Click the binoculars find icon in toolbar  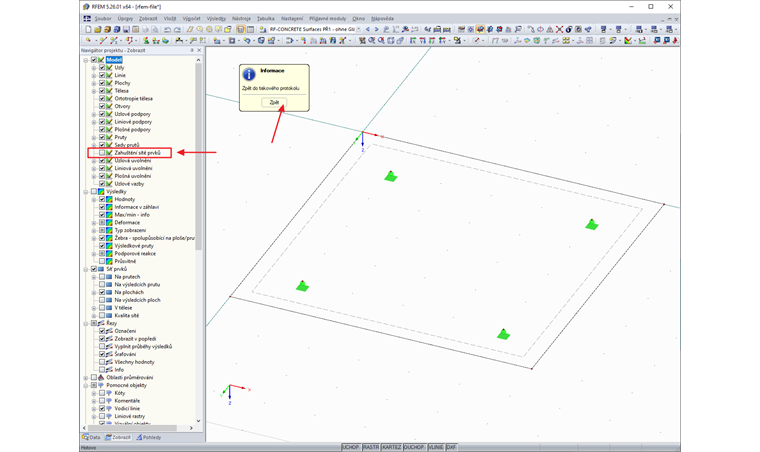point(427,30)
